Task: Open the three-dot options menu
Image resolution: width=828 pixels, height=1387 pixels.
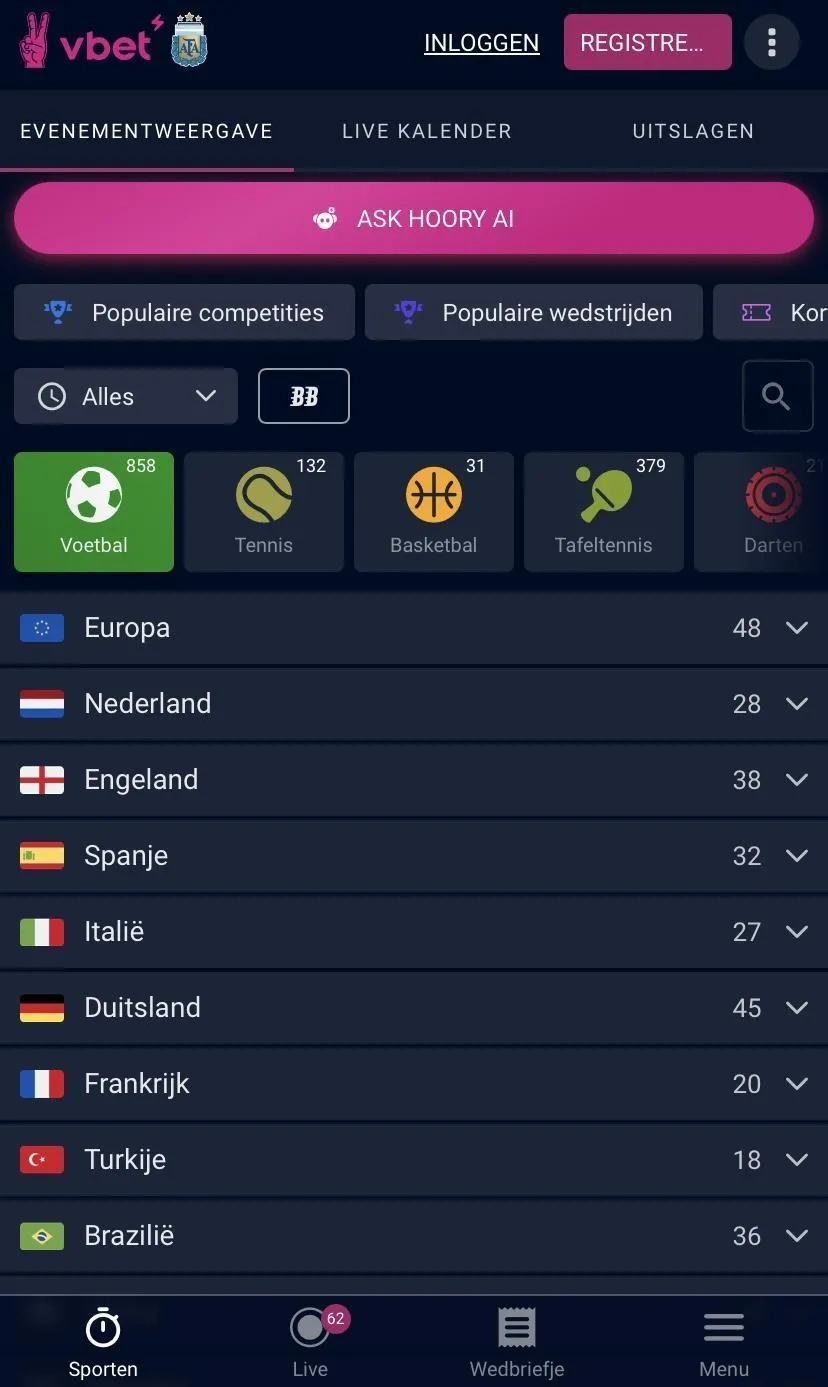Action: pyautogui.click(x=771, y=42)
